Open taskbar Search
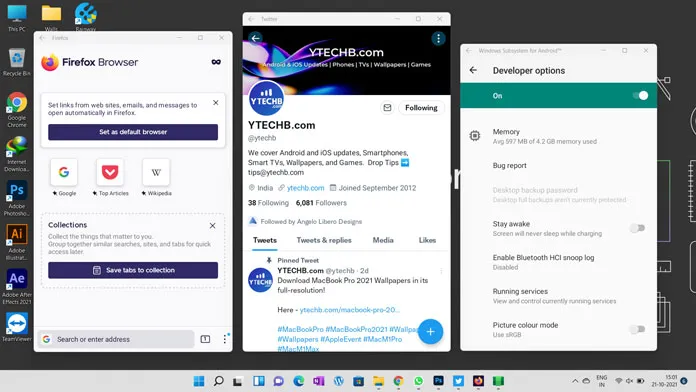The width and height of the screenshot is (696, 392). click(218, 381)
